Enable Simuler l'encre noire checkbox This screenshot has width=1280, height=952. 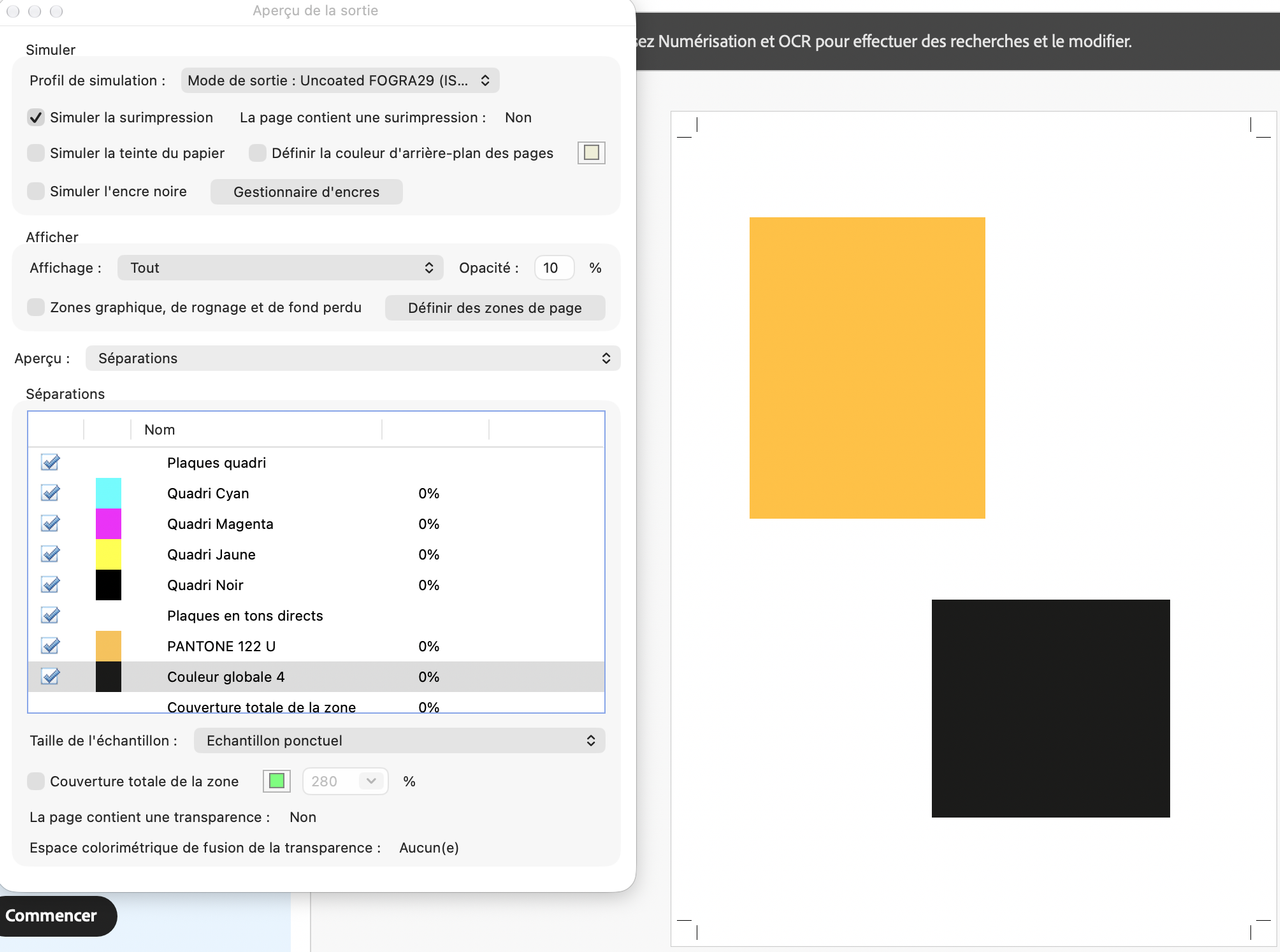point(36,191)
